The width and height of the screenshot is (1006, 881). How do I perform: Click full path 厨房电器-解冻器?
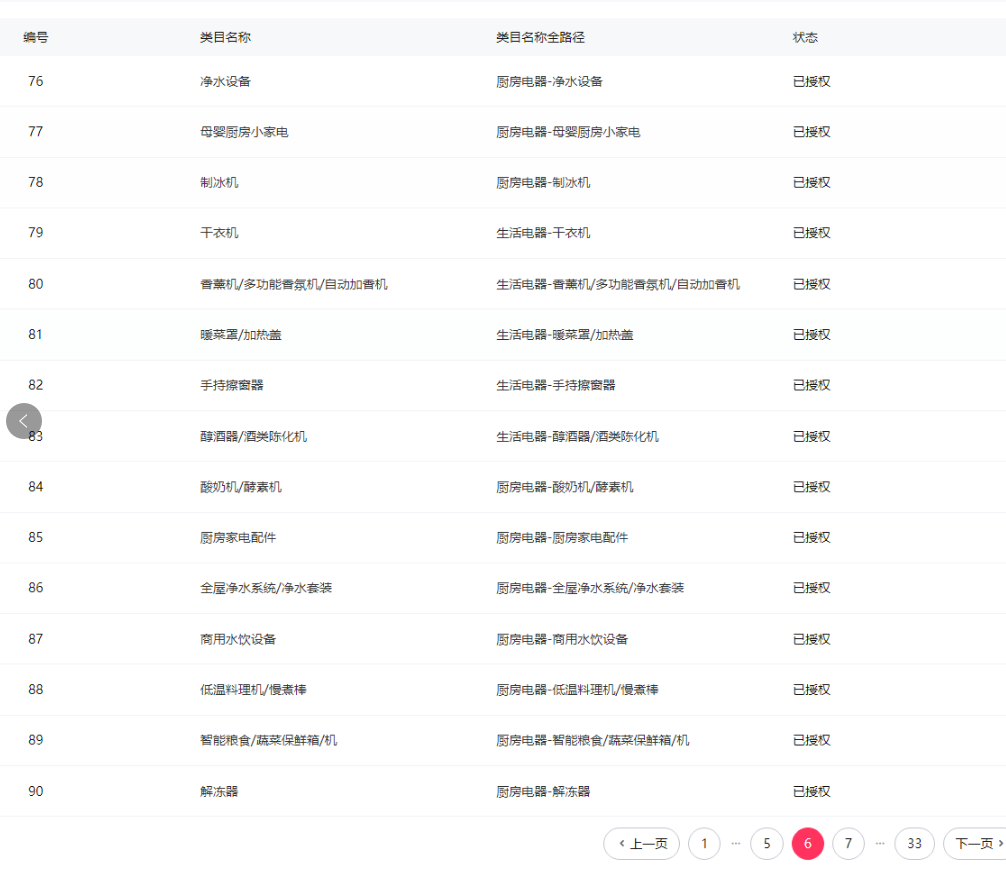tap(543, 791)
